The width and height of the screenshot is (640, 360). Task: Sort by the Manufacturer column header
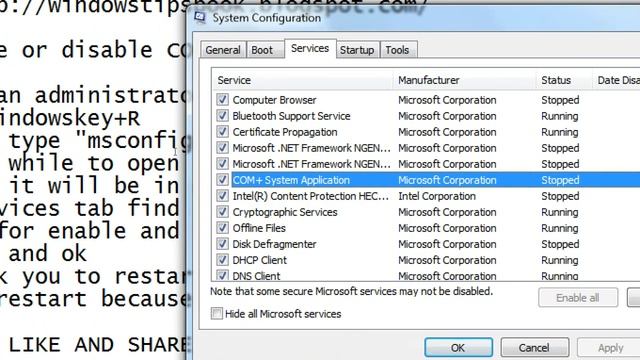coord(464,80)
